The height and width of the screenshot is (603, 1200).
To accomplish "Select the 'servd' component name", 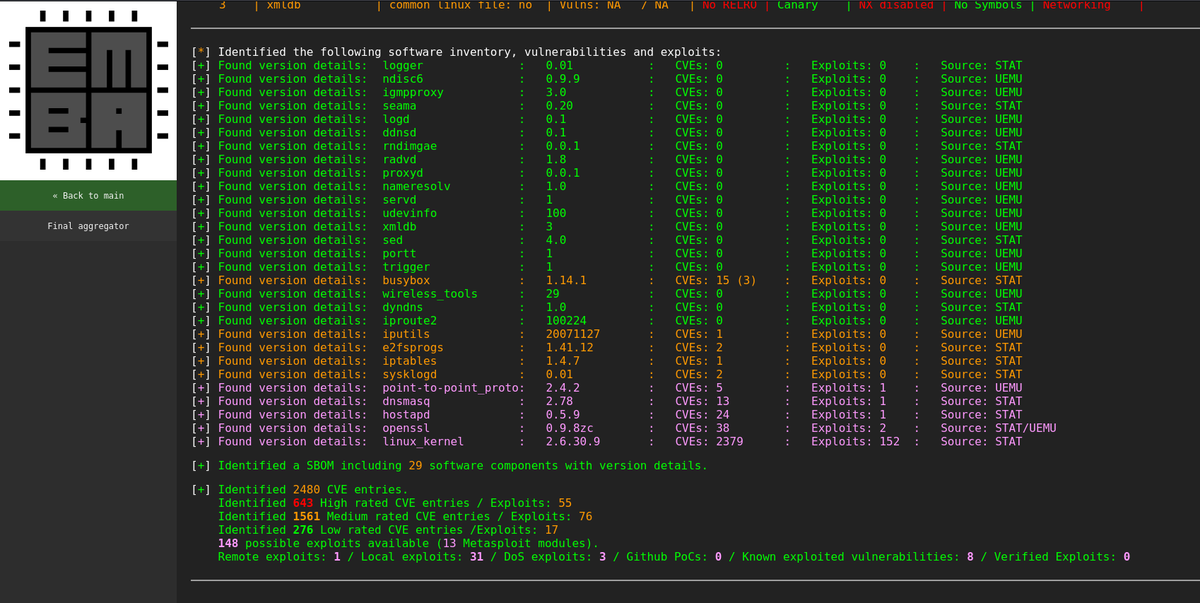I will (400, 200).
